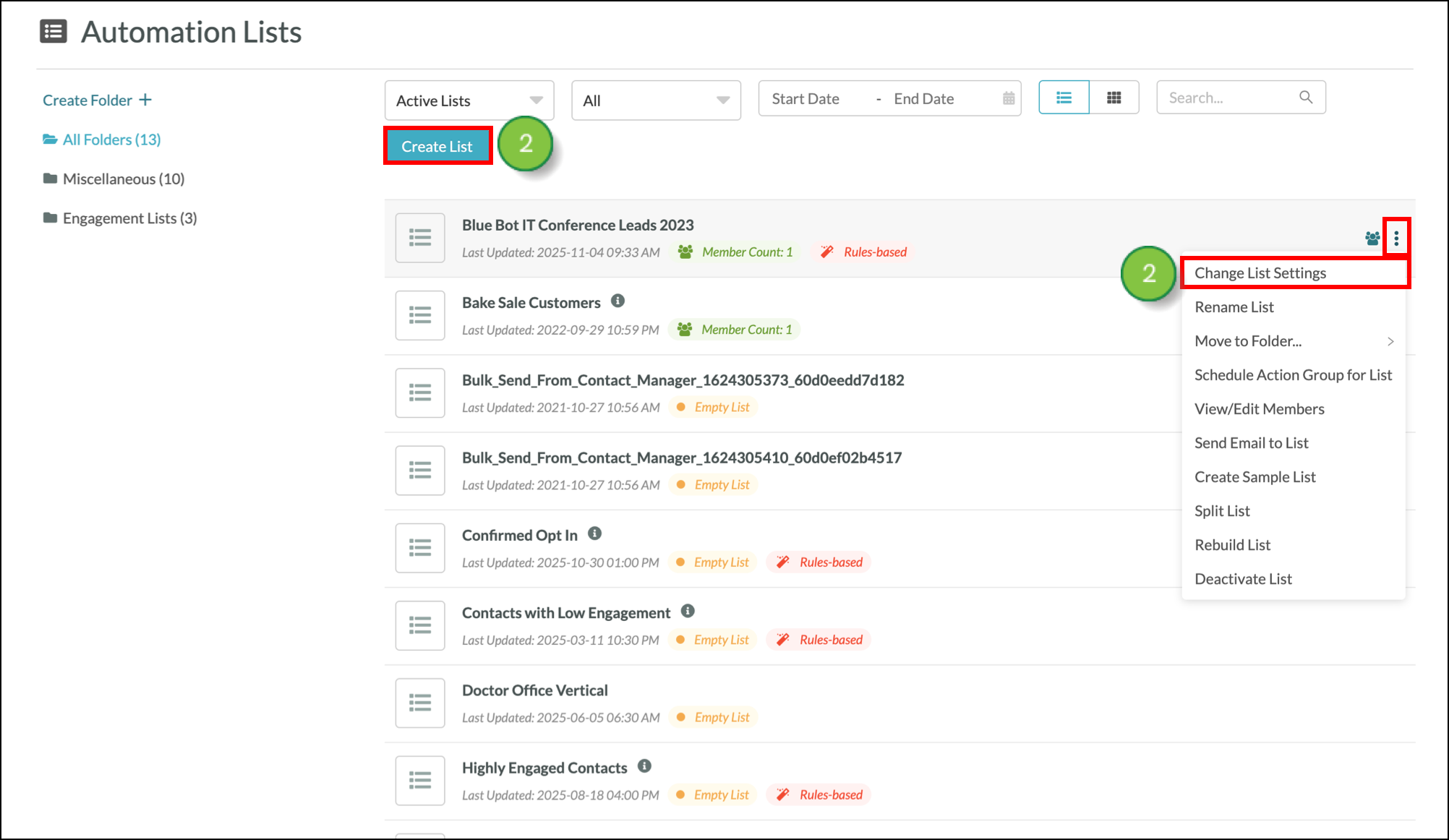Click info icon beside Highly Engaged Contacts
Screen dimensions: 1449x840
click(644, 766)
